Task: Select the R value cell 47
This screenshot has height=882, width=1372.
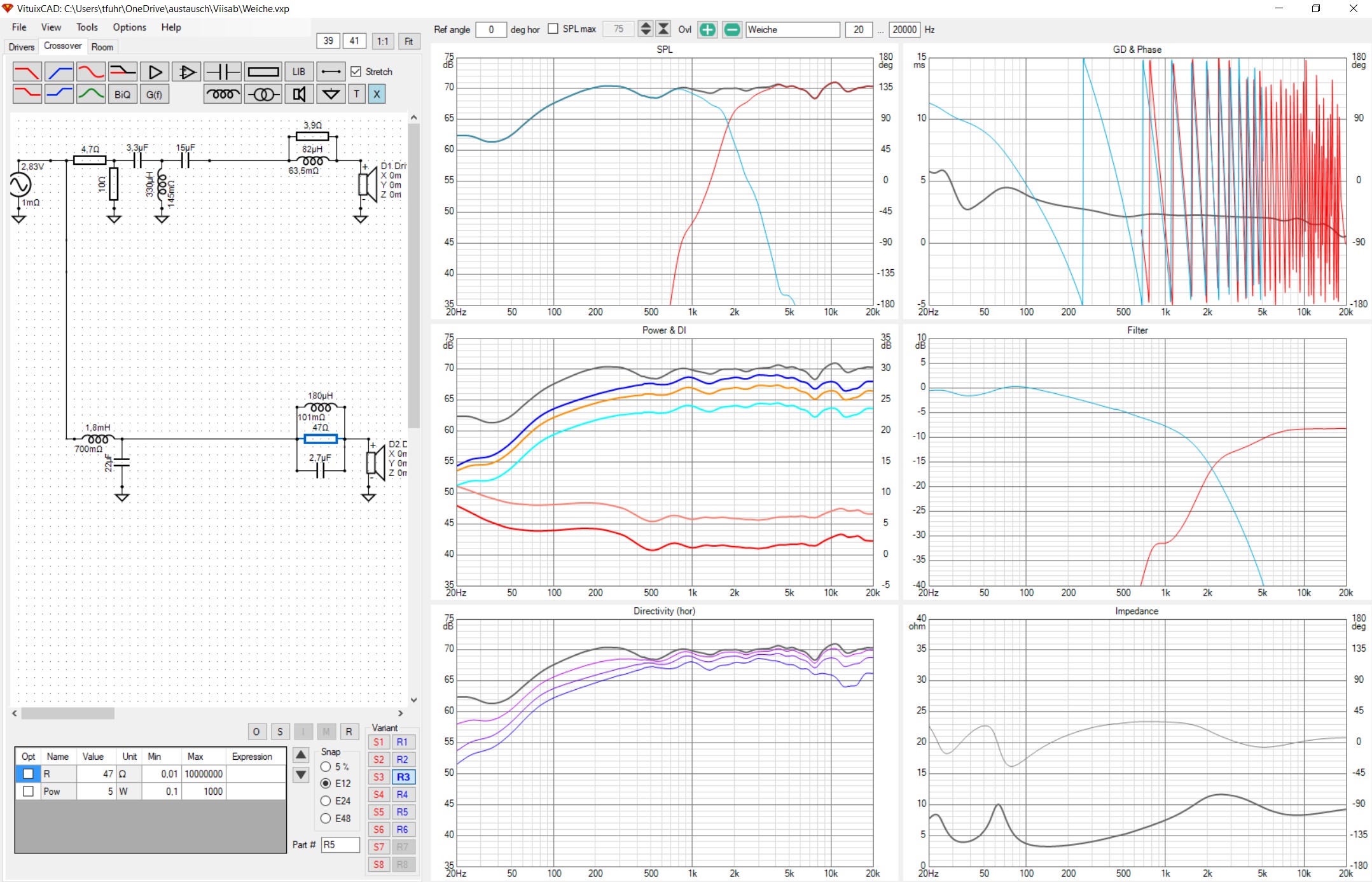Action: click(96, 774)
